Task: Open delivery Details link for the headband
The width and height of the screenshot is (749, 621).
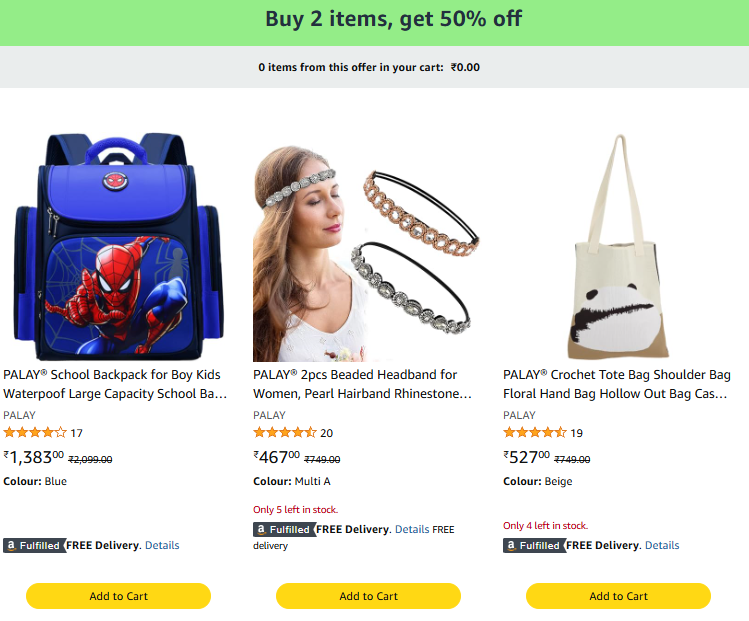Action: pyautogui.click(x=412, y=530)
